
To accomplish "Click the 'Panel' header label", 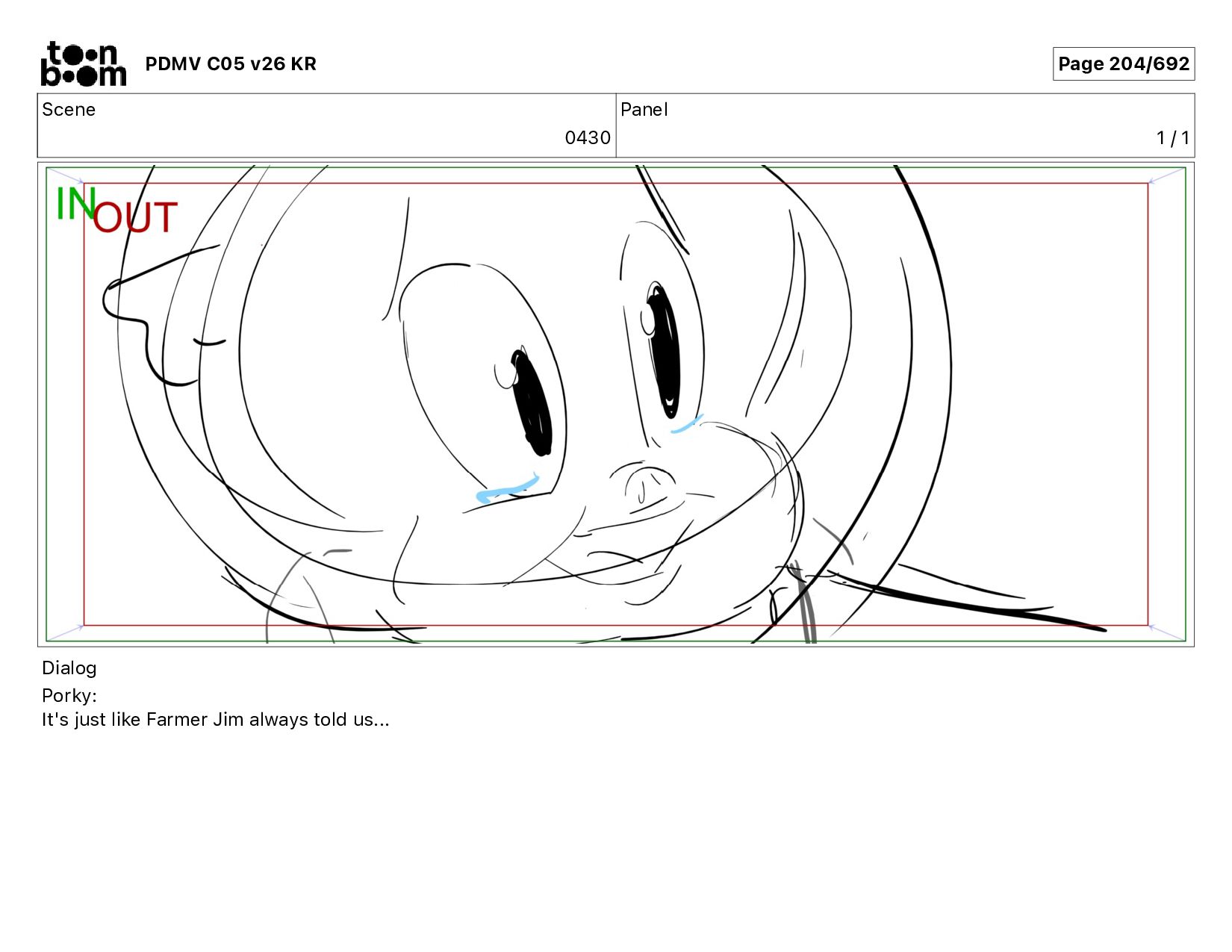I will pos(644,110).
